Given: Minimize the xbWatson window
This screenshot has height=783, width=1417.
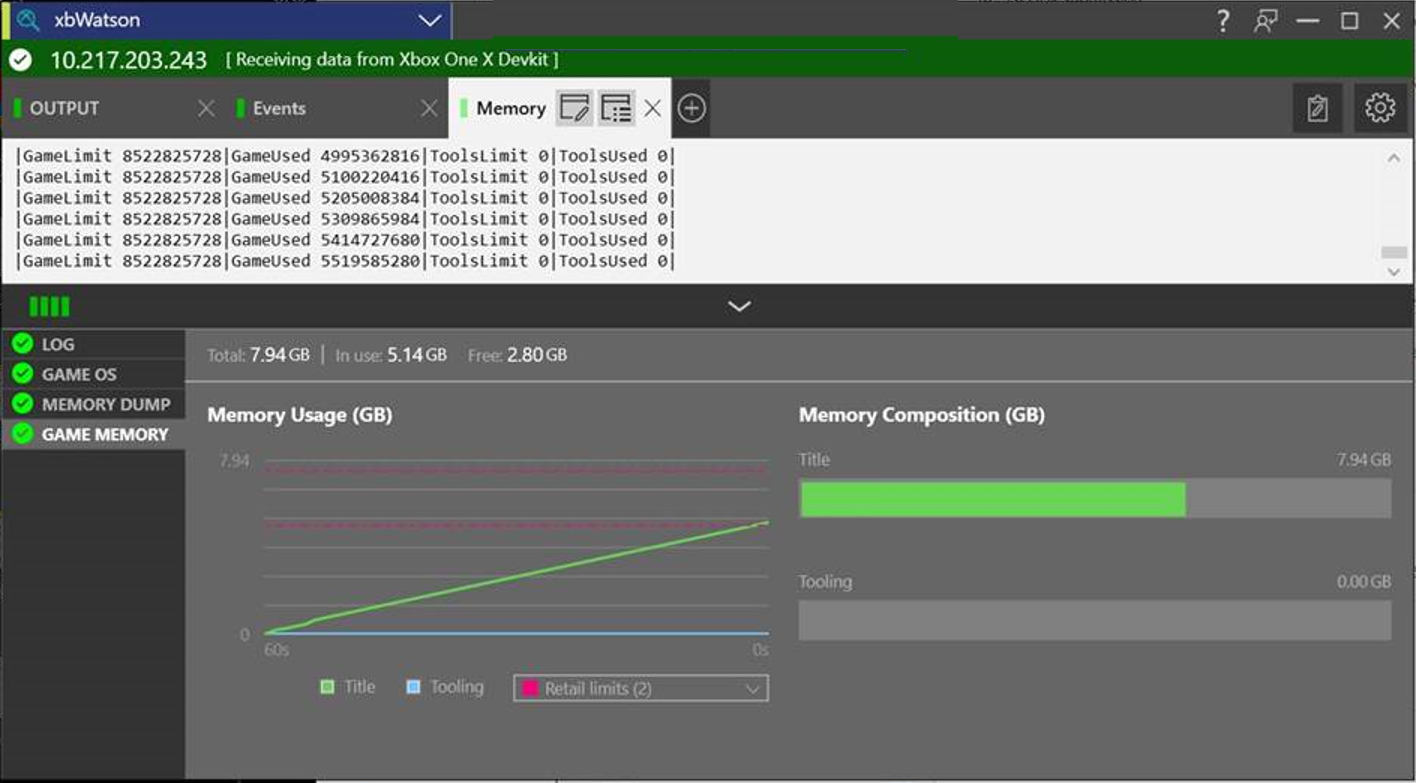Looking at the screenshot, I should [x=1307, y=20].
